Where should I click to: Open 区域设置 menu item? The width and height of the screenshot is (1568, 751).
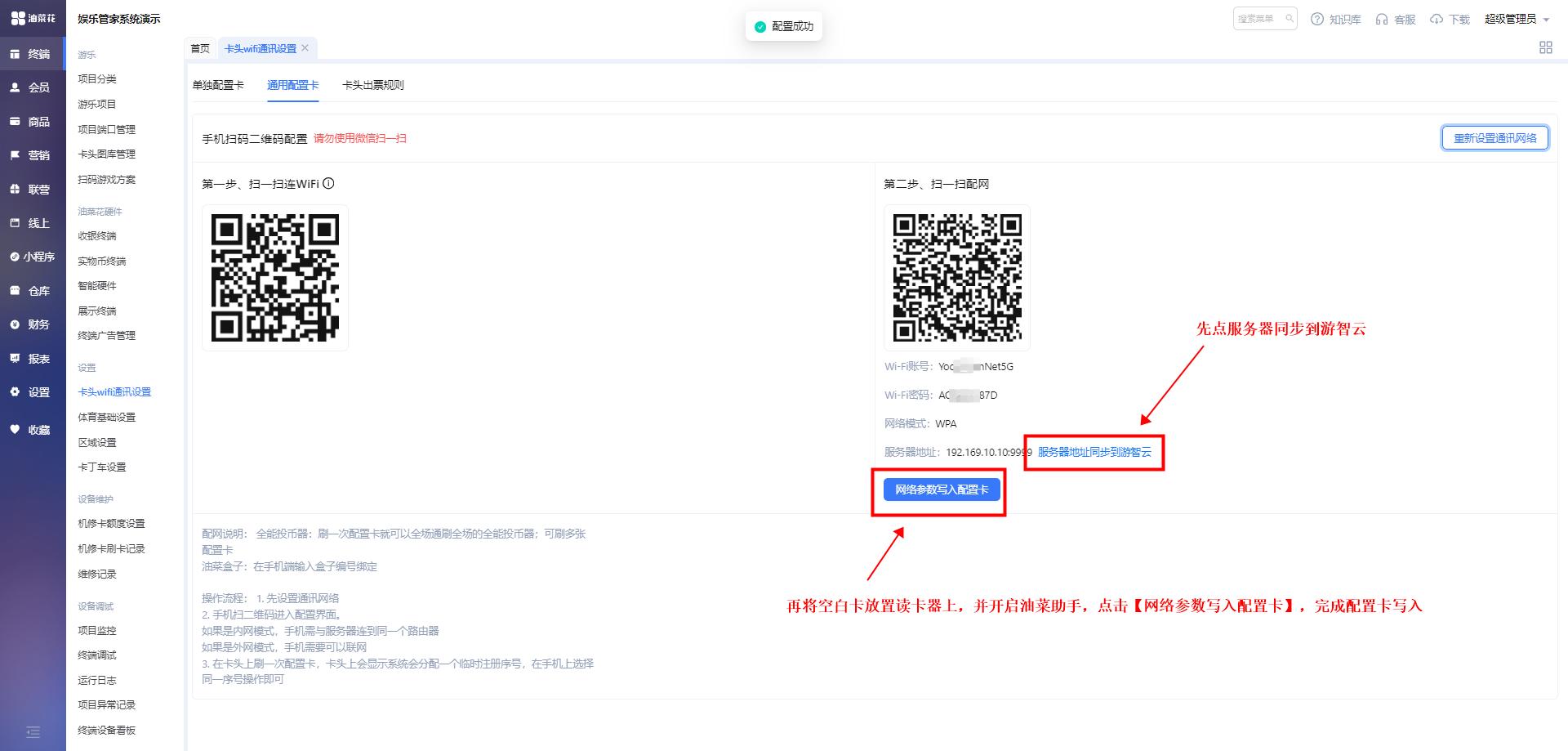pyautogui.click(x=97, y=443)
